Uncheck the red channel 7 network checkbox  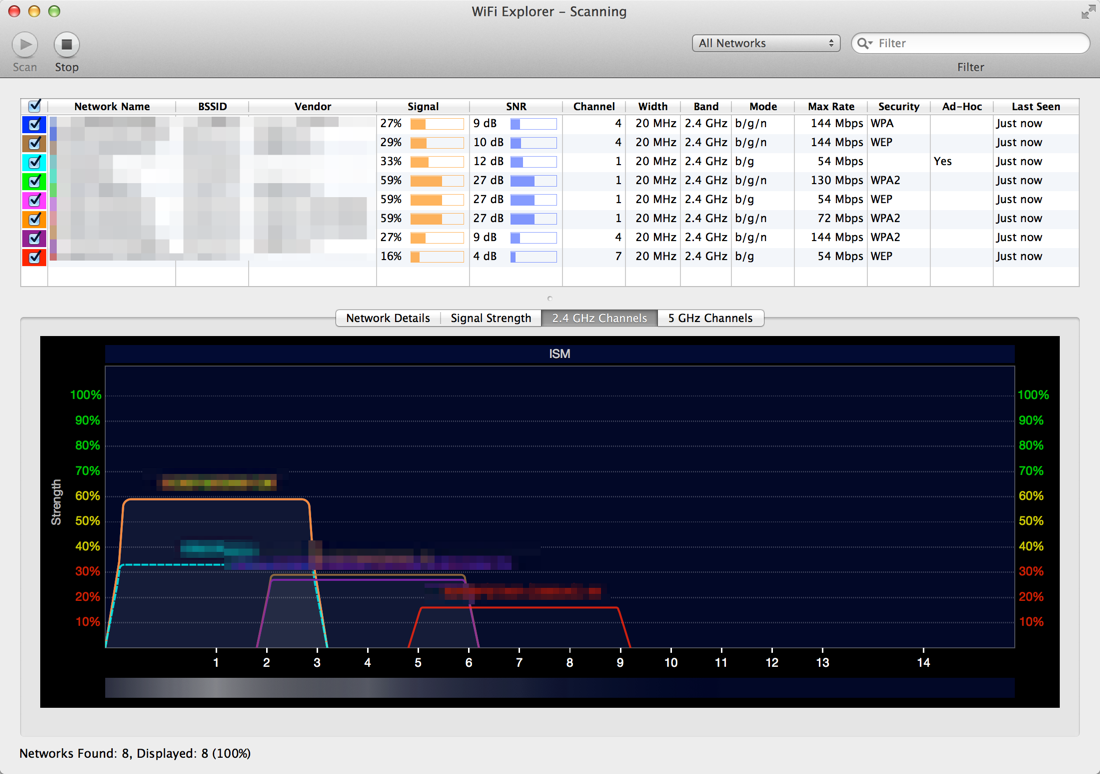pyautogui.click(x=34, y=257)
